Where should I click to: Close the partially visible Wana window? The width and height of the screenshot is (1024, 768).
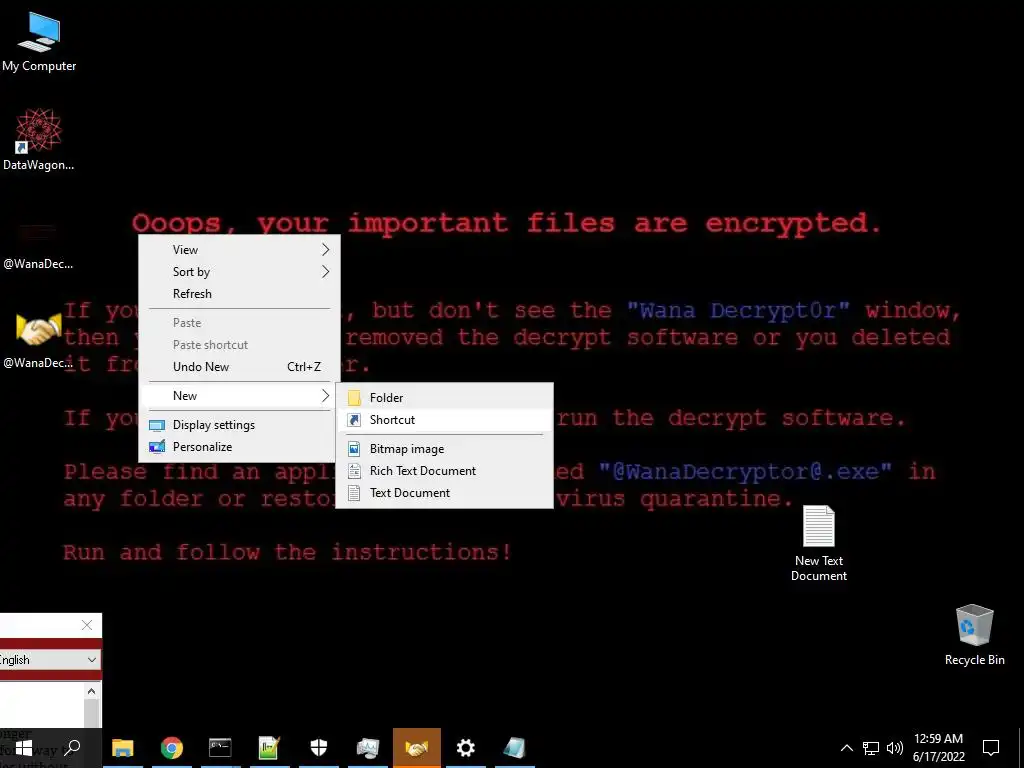click(87, 625)
